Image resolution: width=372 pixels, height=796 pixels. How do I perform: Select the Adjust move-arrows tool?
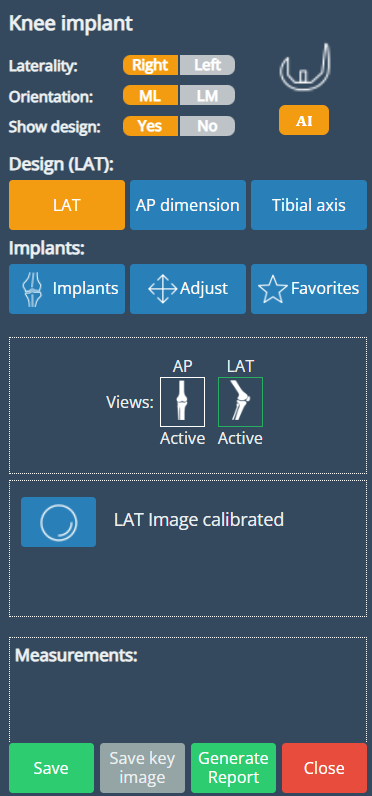(x=188, y=289)
